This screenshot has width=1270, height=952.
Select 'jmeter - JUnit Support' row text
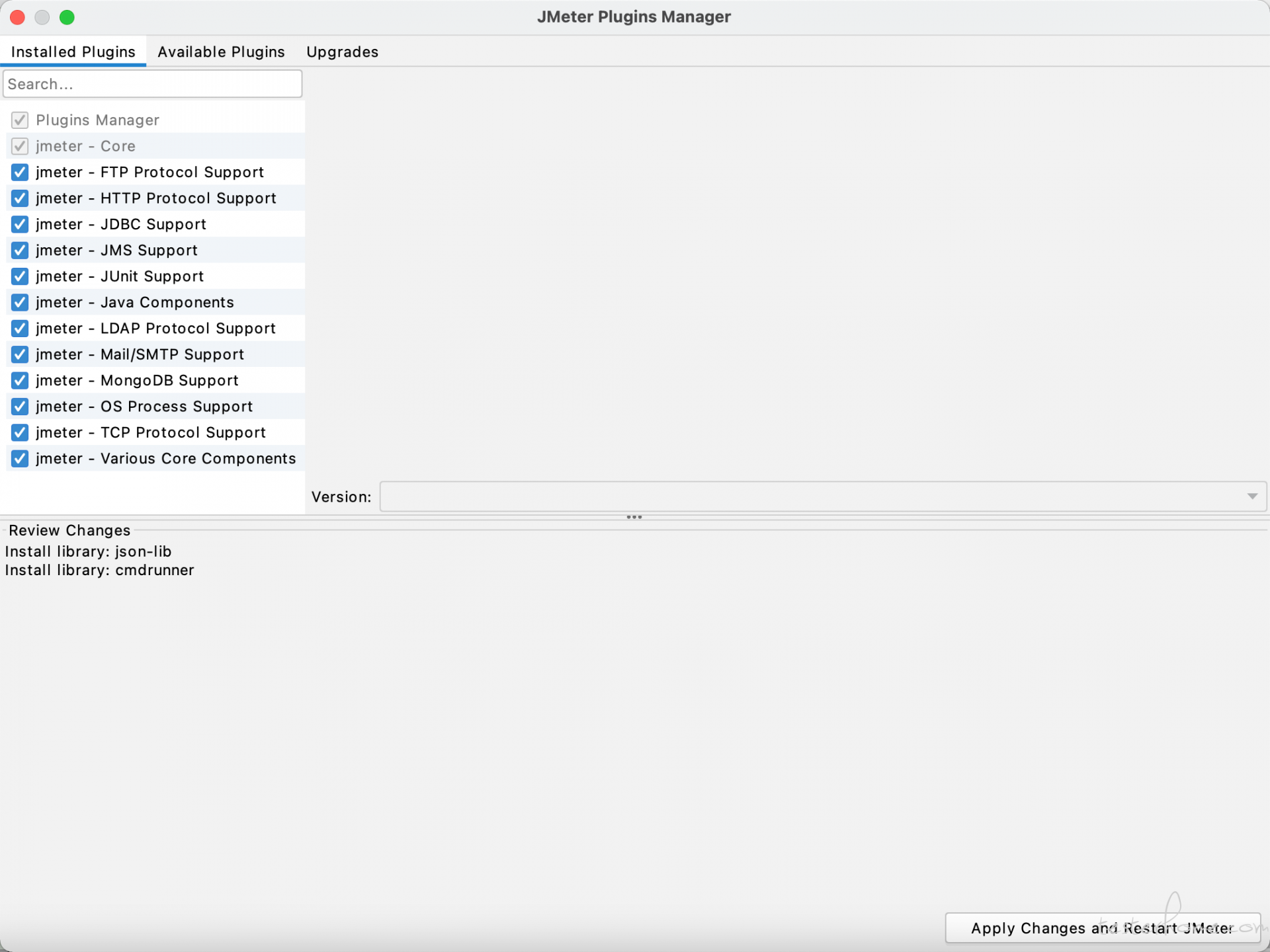tap(120, 276)
